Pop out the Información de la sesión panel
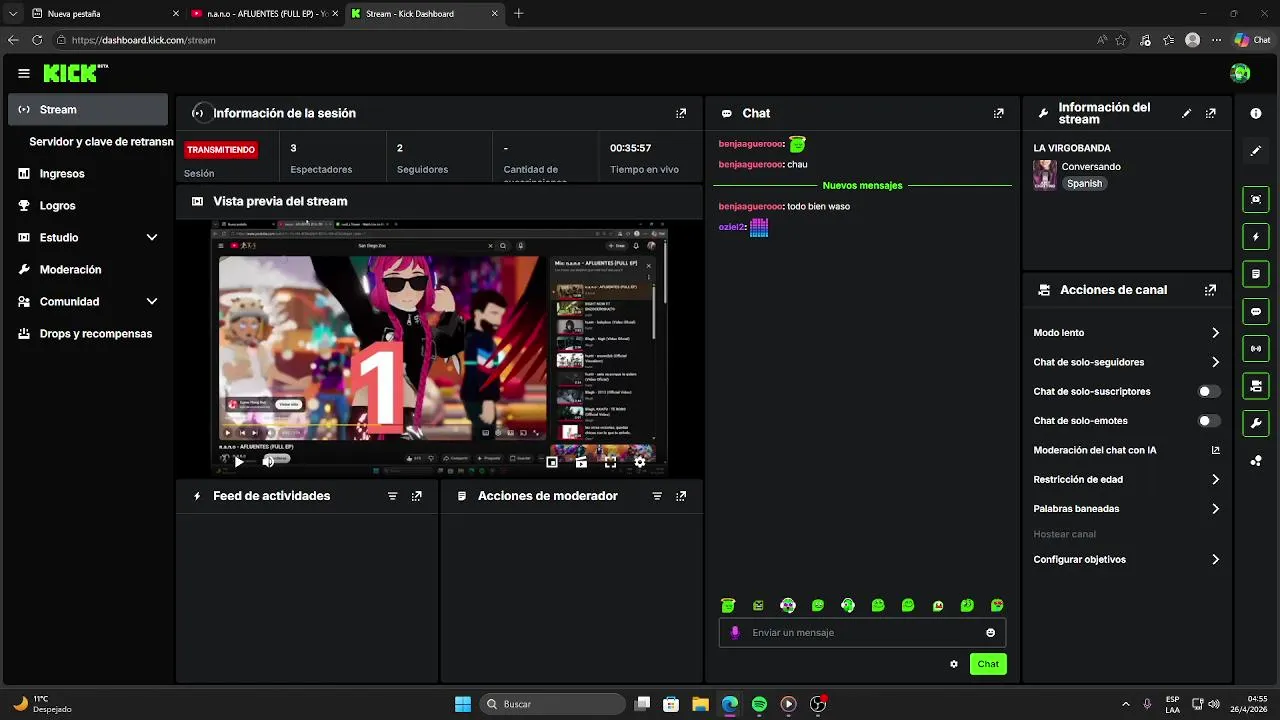 [681, 113]
